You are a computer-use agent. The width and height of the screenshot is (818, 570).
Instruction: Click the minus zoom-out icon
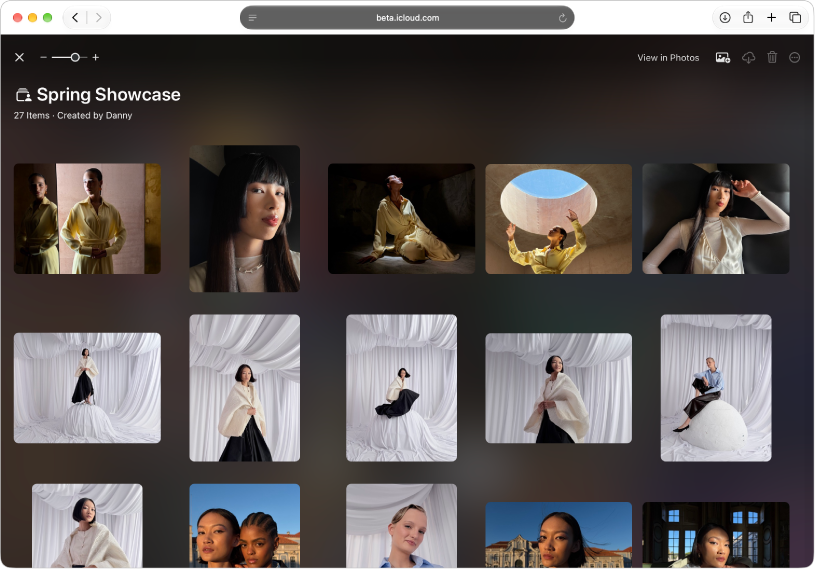pos(43,57)
